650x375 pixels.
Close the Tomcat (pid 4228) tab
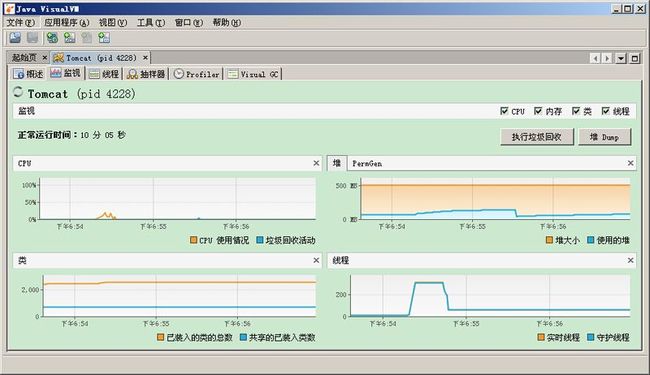click(x=145, y=58)
